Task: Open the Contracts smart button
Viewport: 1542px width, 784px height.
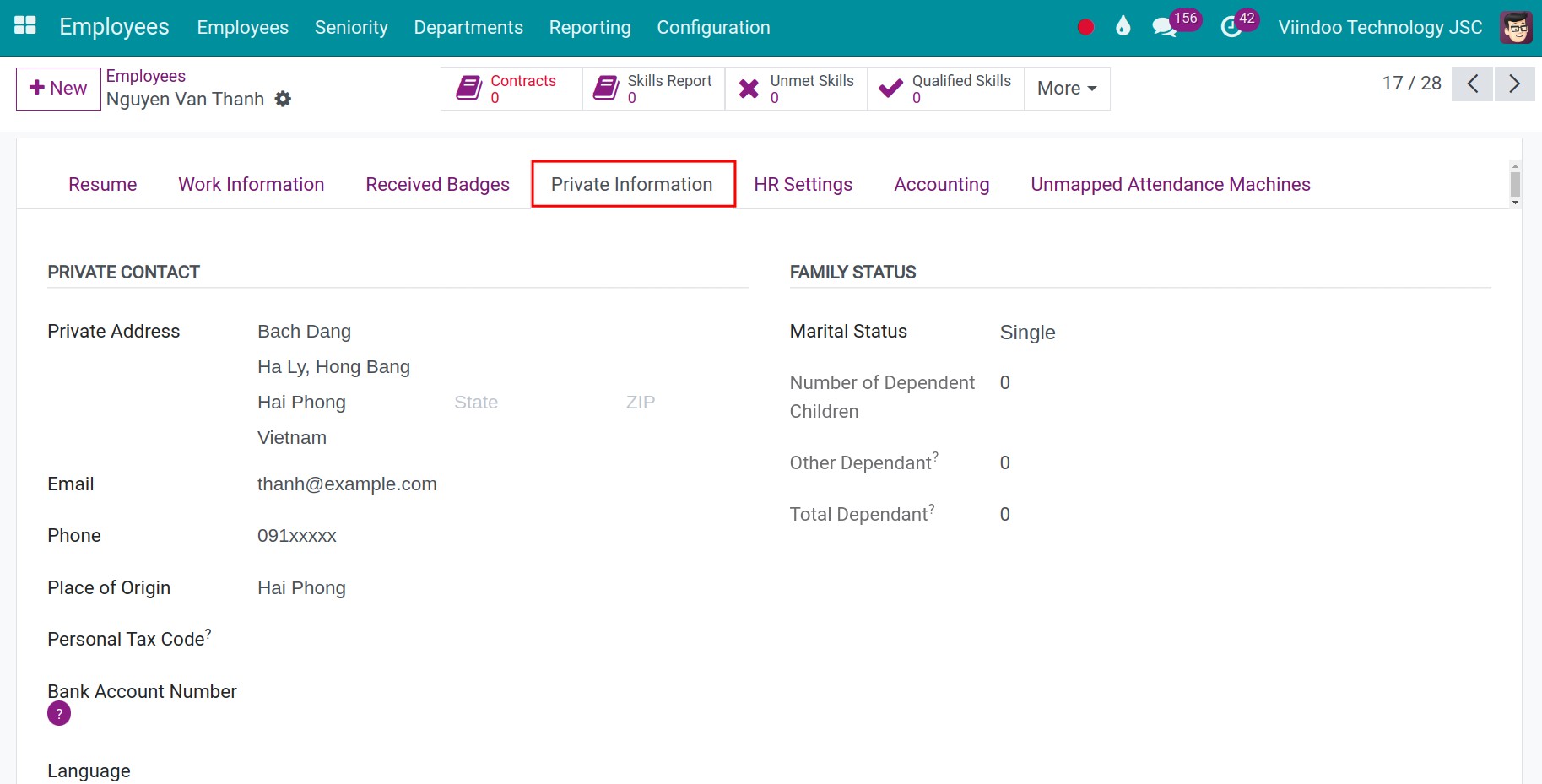Action: pos(511,89)
